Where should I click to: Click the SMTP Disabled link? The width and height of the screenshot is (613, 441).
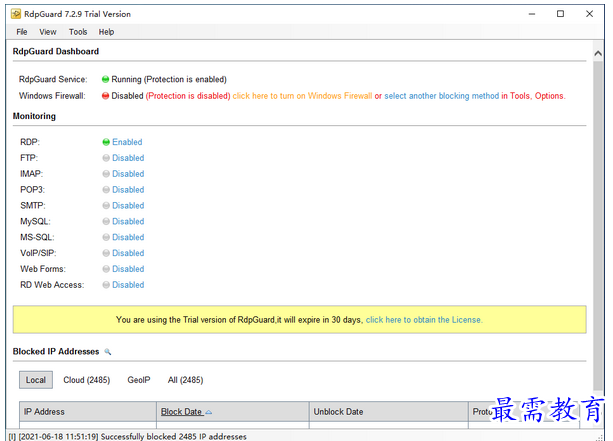click(128, 206)
